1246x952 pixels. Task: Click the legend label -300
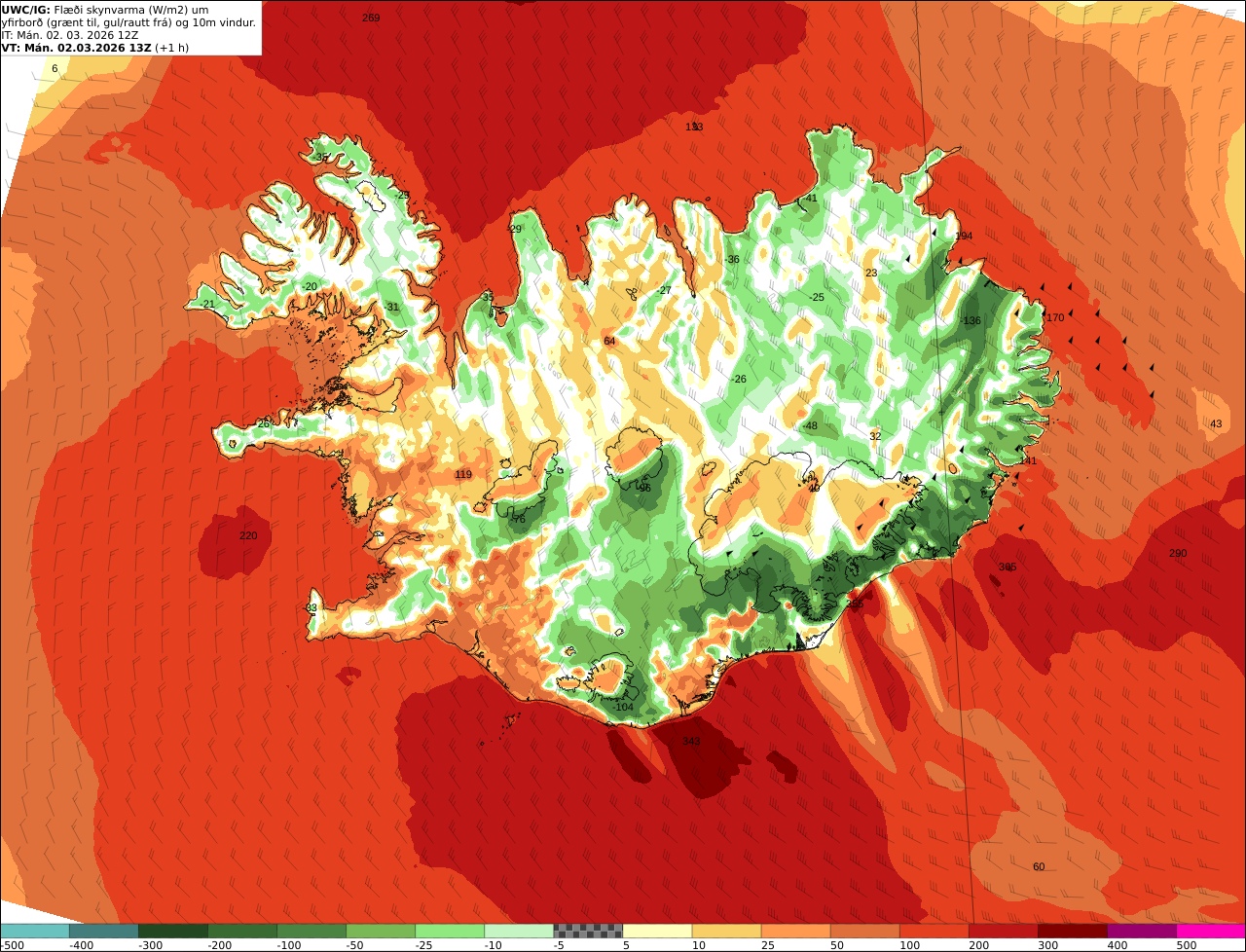tap(149, 945)
